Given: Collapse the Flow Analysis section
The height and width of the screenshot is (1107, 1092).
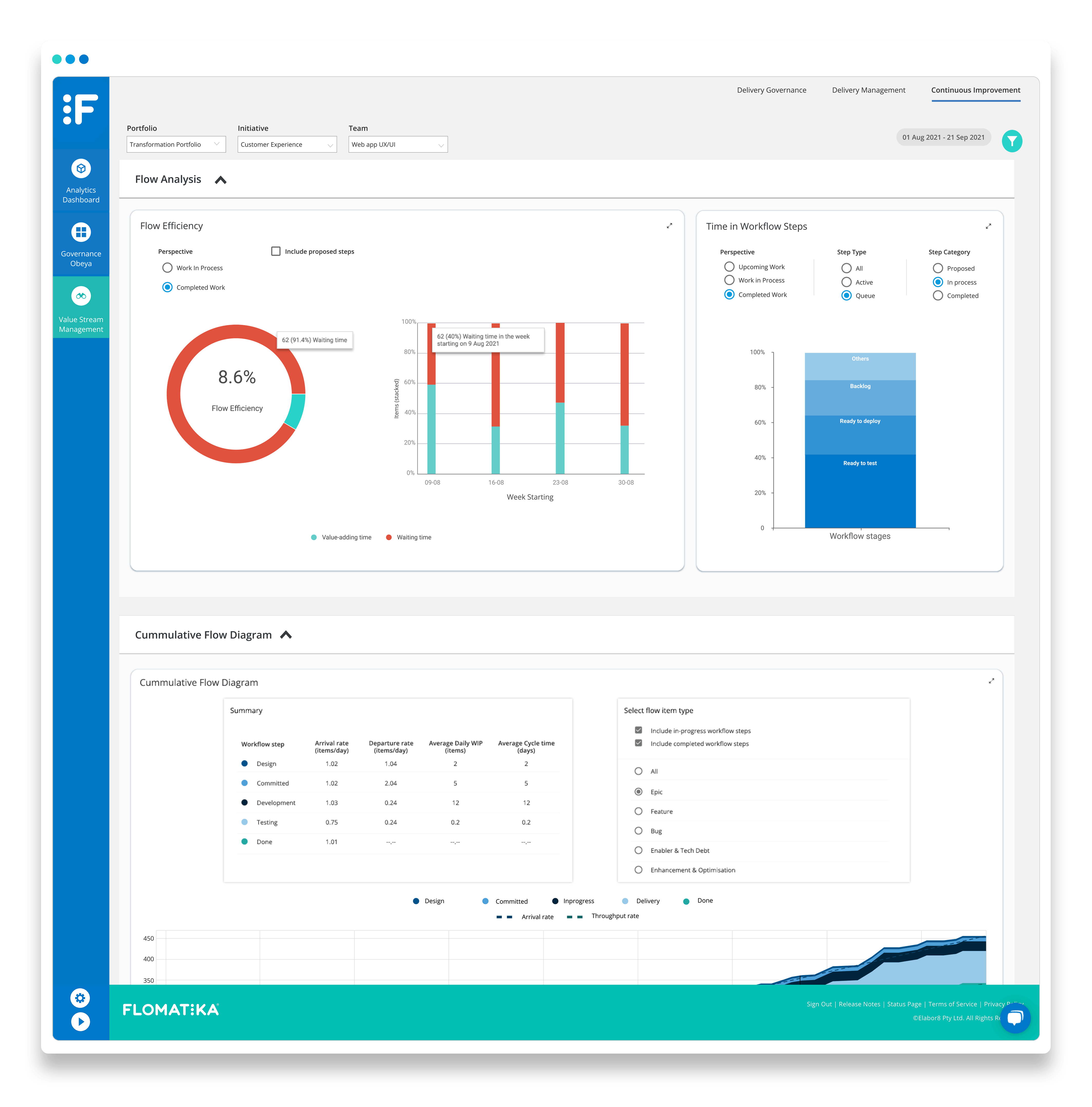Looking at the screenshot, I should (221, 179).
